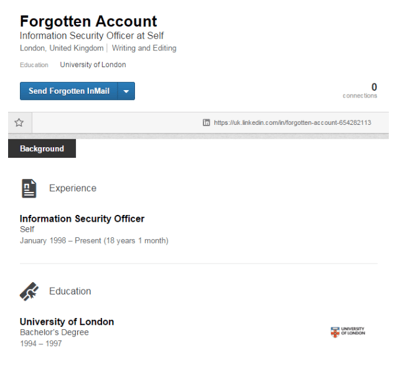Click the London, United Kingdom location
Image resolution: width=400 pixels, height=369 pixels.
click(x=62, y=48)
